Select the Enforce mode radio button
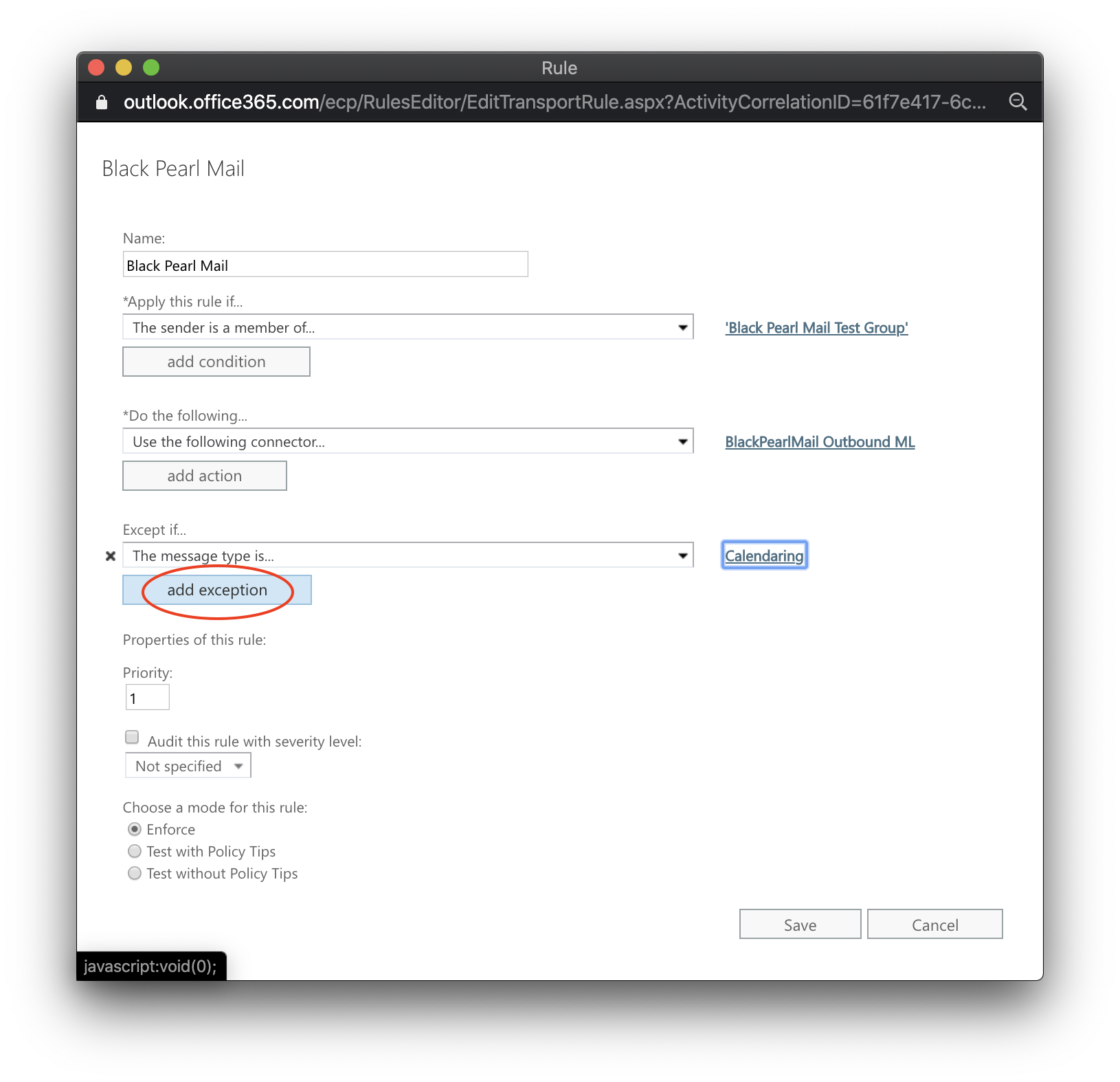 tap(135, 830)
